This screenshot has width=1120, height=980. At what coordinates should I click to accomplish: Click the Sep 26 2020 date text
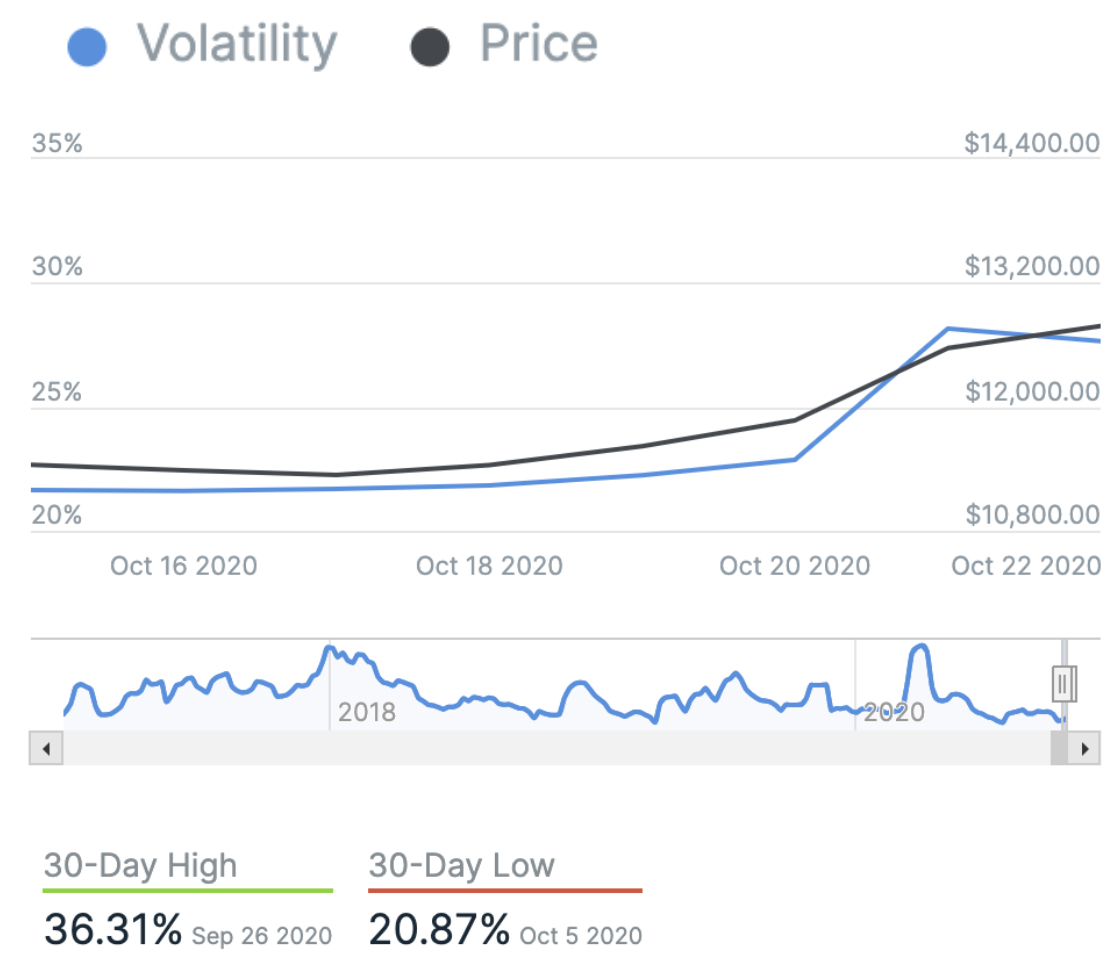click(x=262, y=936)
